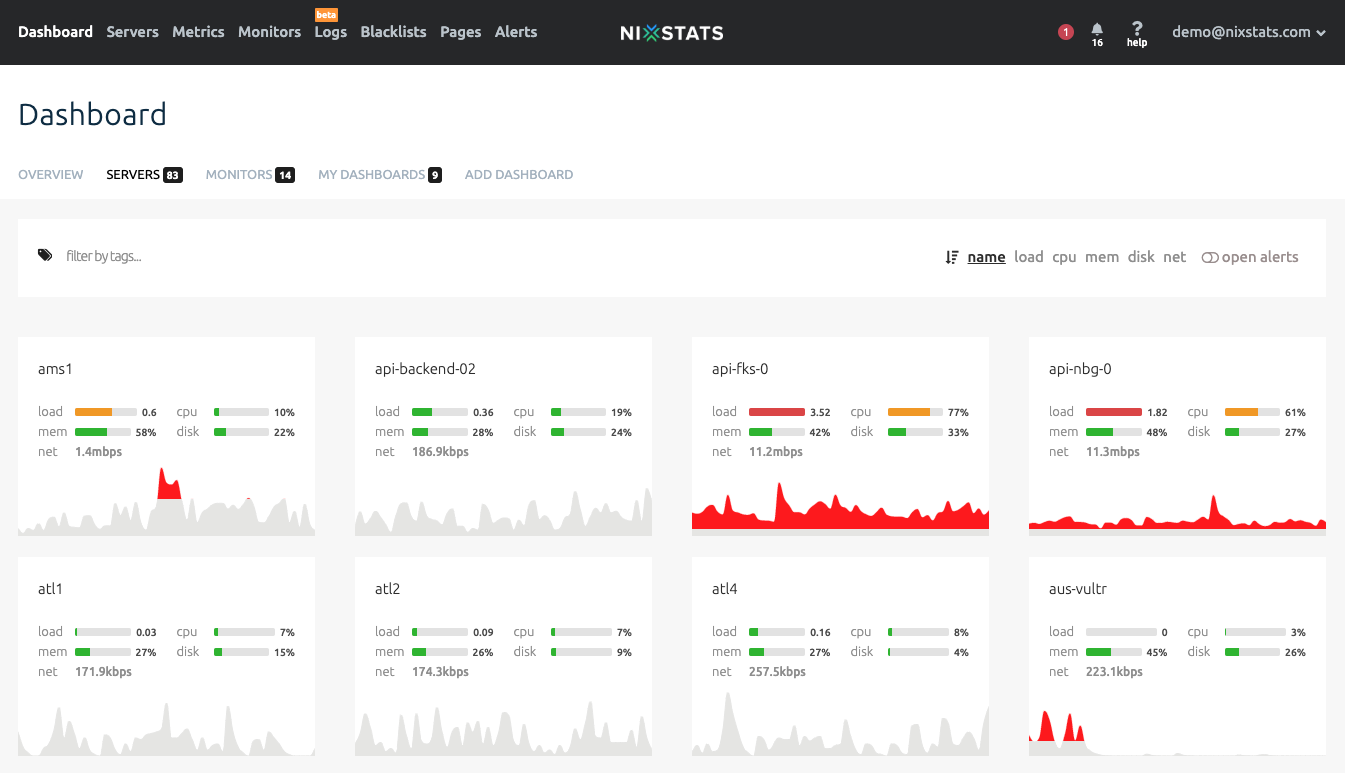The width and height of the screenshot is (1345, 773).
Task: Open the My Dashboards tab list
Action: point(371,175)
